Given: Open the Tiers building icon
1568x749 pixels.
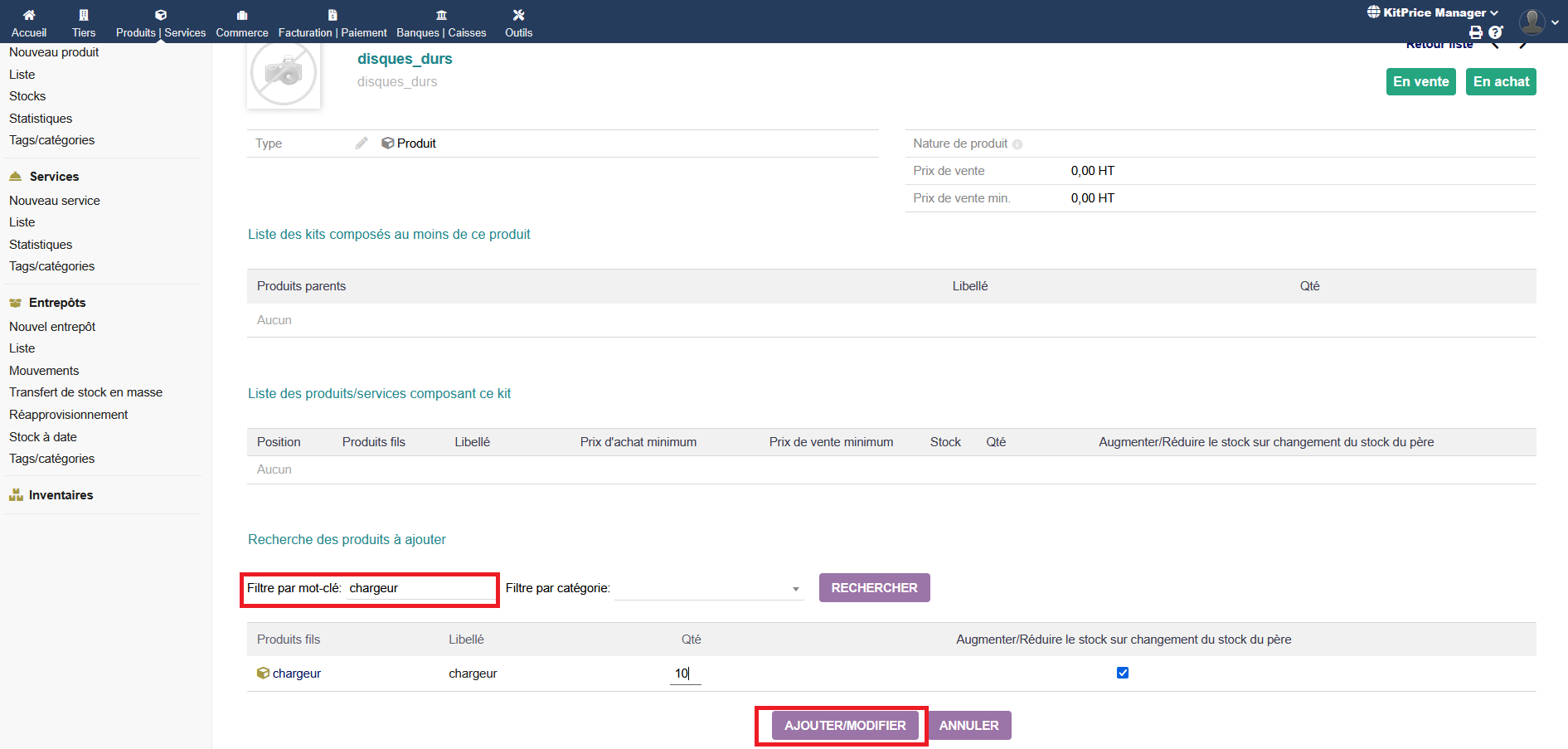Looking at the screenshot, I should click(x=84, y=15).
